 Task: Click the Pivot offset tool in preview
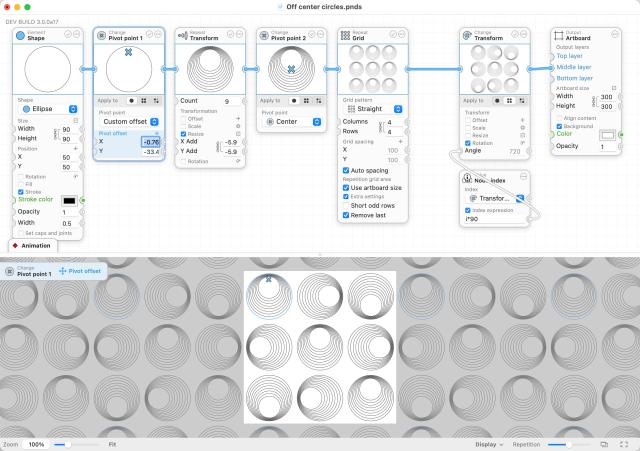click(80, 271)
